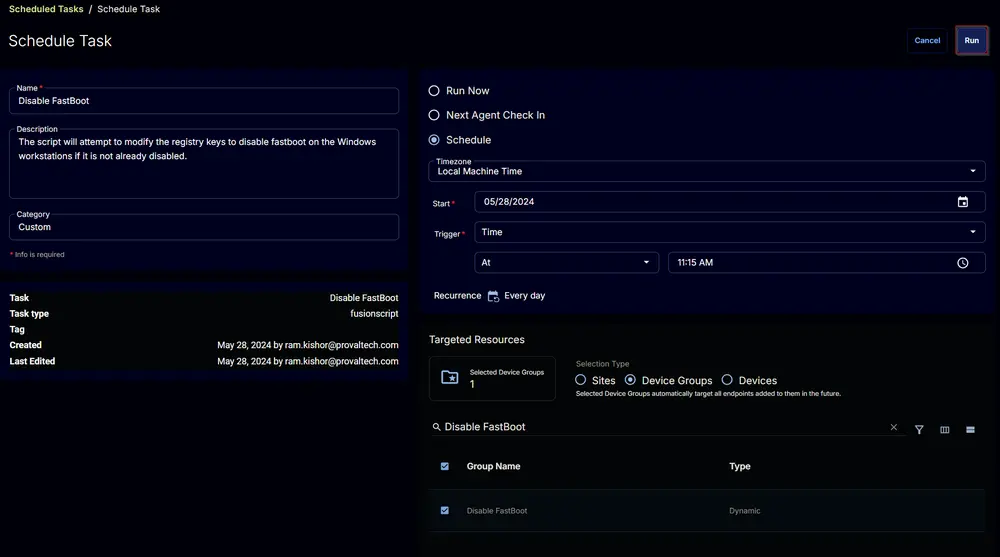Image resolution: width=1000 pixels, height=557 pixels.
Task: Uncheck the Disable FastBoot group row
Action: tap(445, 510)
